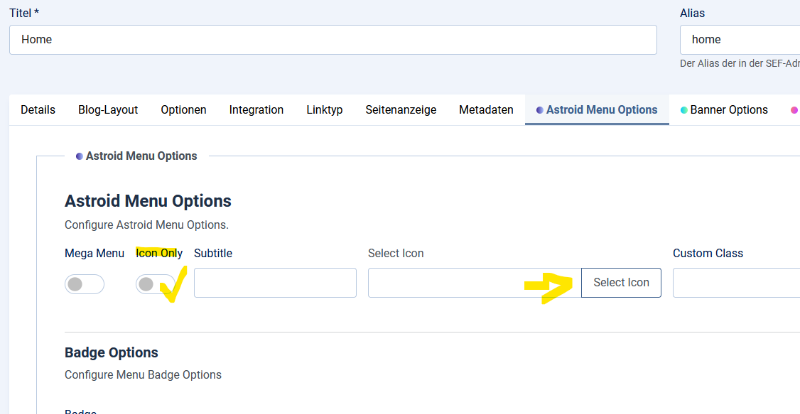Select the Integration tab
The height and width of the screenshot is (414, 800).
coord(256,110)
